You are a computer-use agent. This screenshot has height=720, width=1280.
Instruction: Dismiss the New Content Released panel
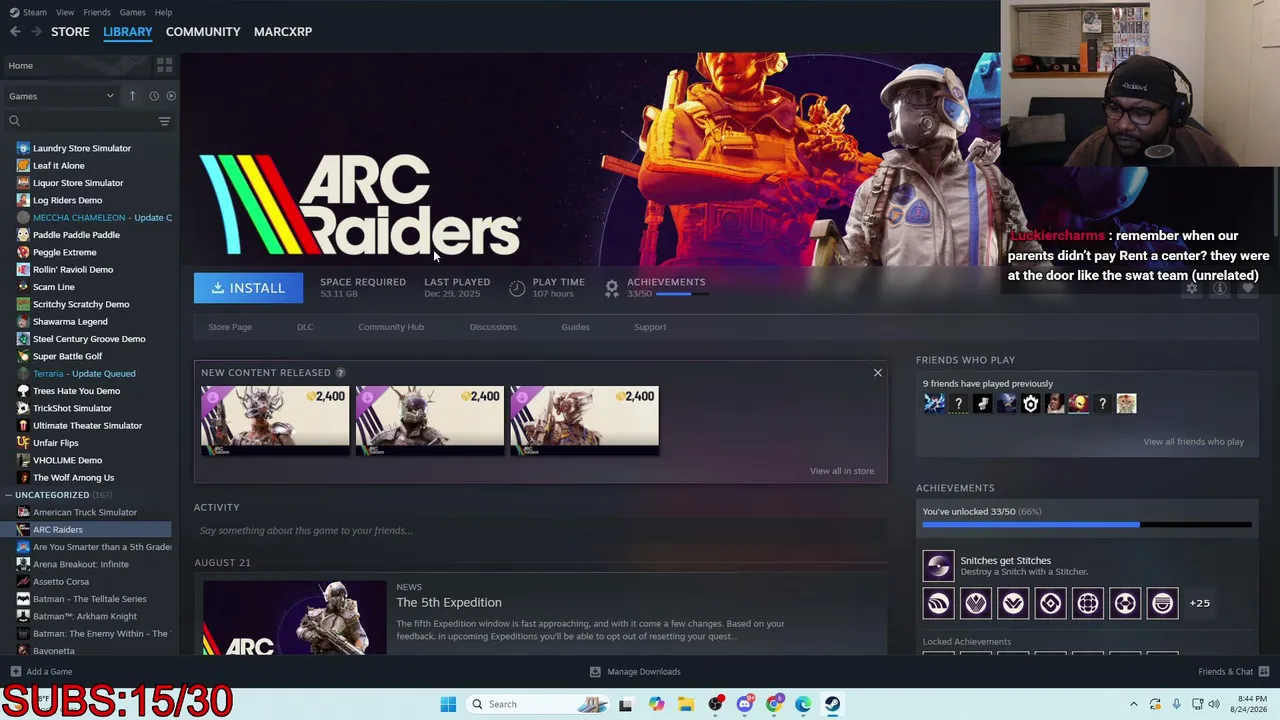pyautogui.click(x=878, y=373)
